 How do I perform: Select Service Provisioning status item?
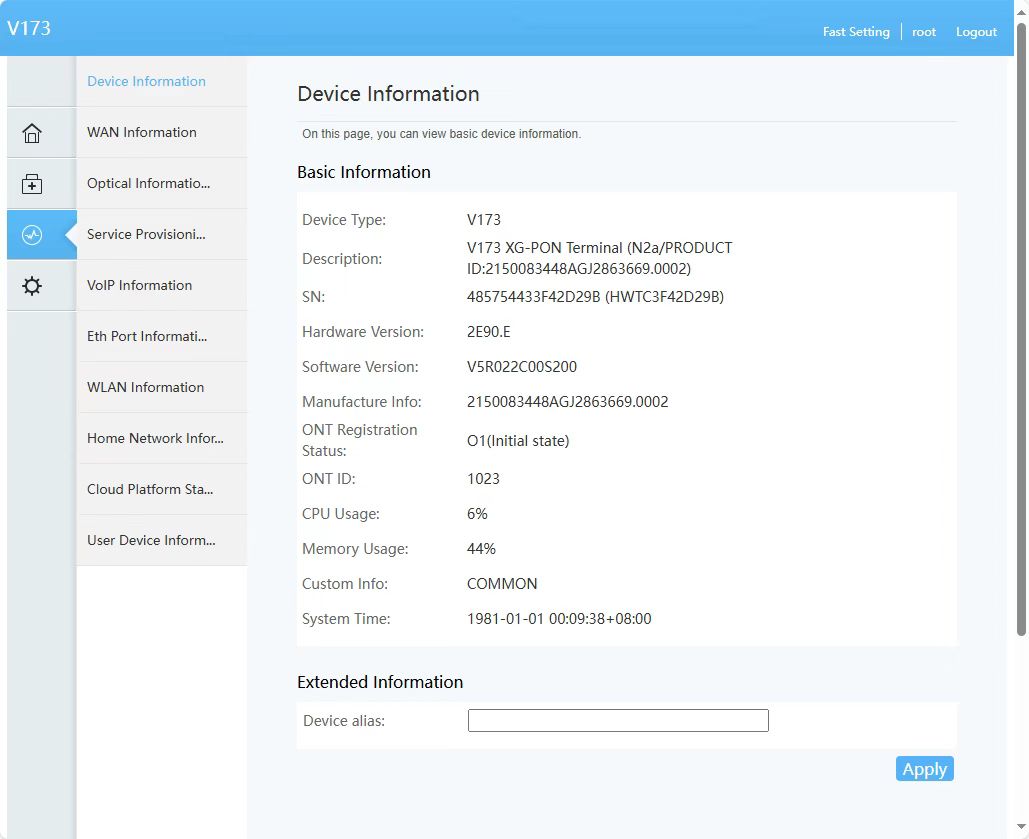coord(146,234)
